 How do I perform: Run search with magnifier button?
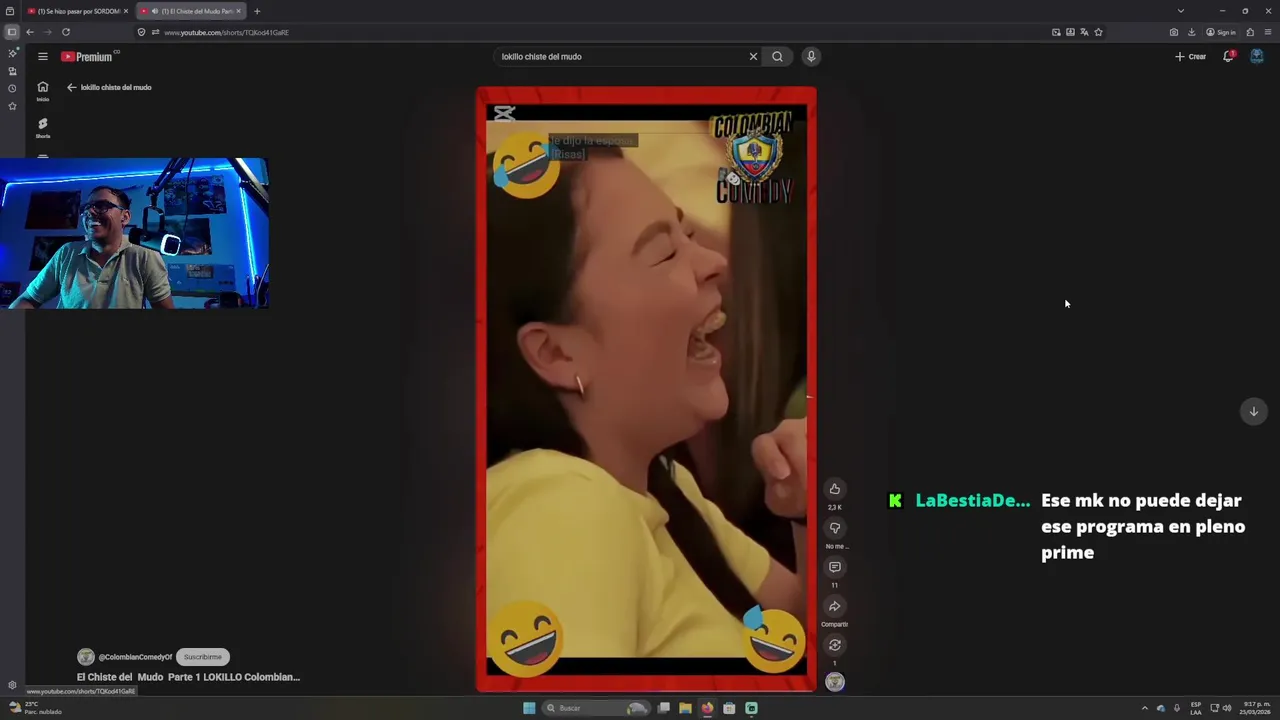click(x=777, y=56)
